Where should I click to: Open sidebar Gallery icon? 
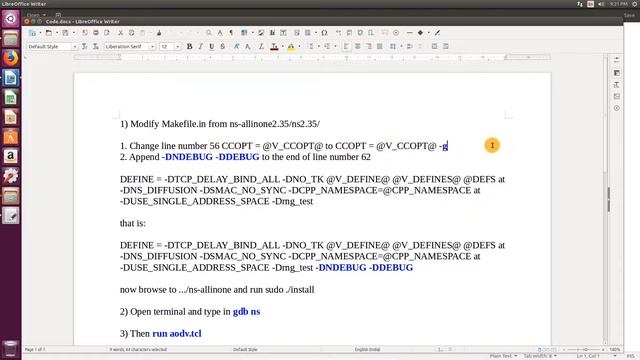(x=616, y=96)
